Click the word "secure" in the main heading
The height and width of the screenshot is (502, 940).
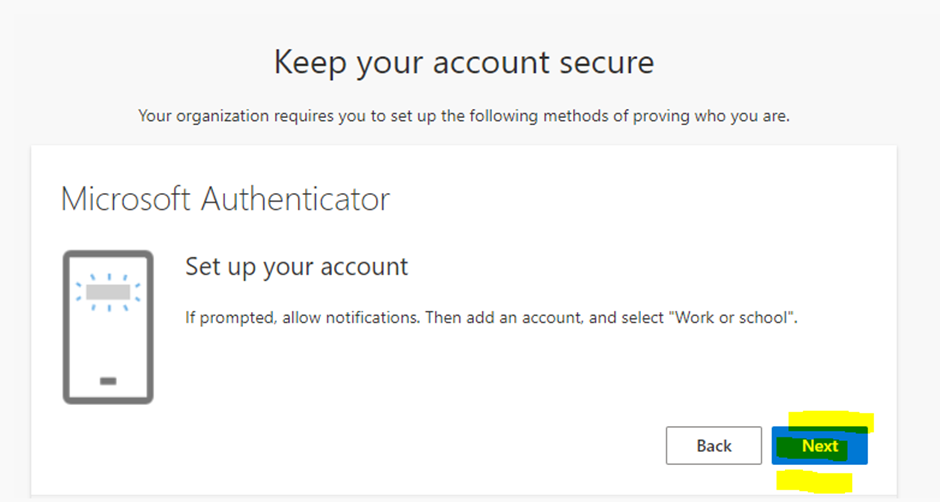(x=603, y=63)
